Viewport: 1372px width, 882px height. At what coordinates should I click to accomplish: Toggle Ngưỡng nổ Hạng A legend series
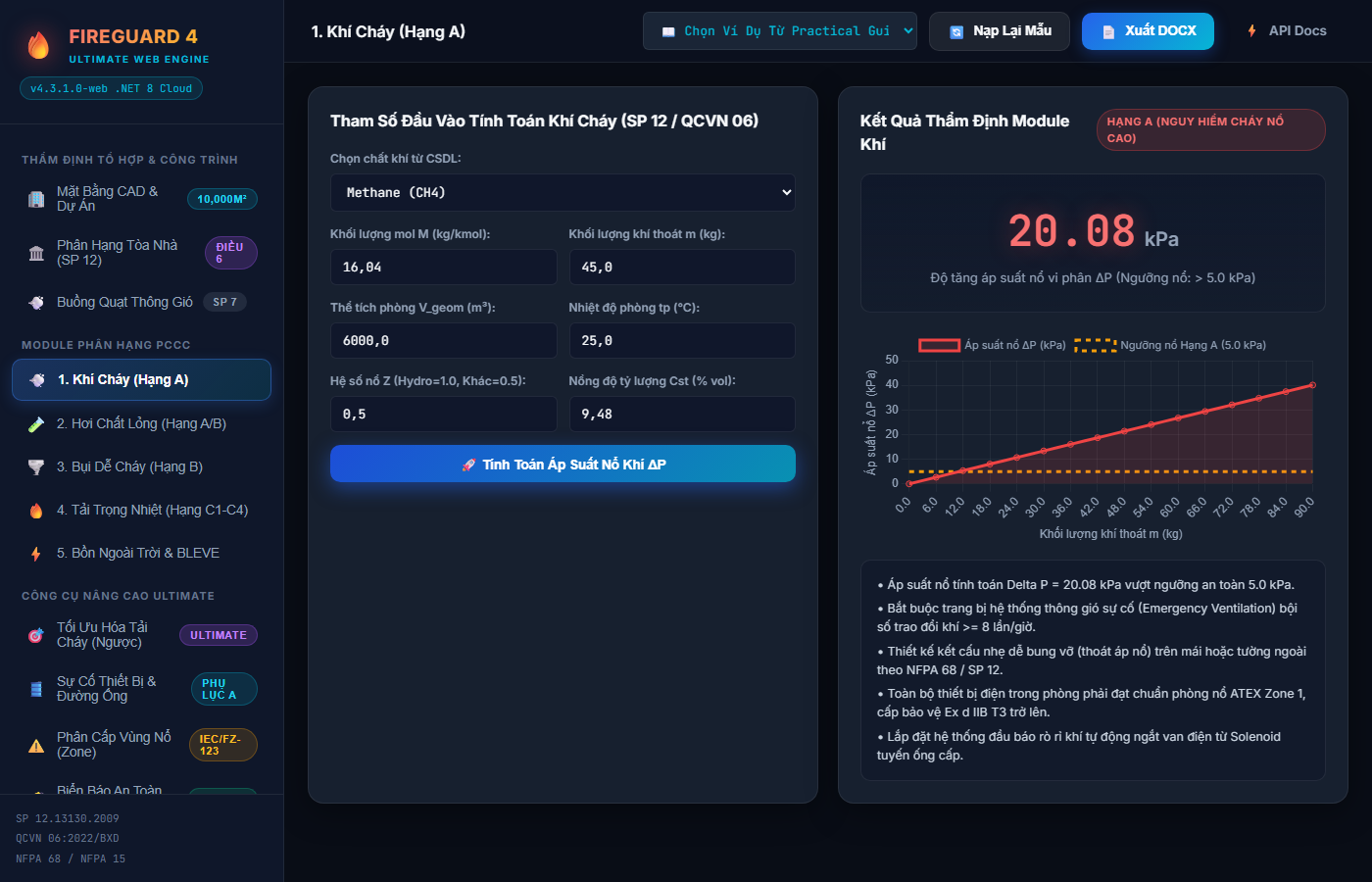click(1170, 345)
